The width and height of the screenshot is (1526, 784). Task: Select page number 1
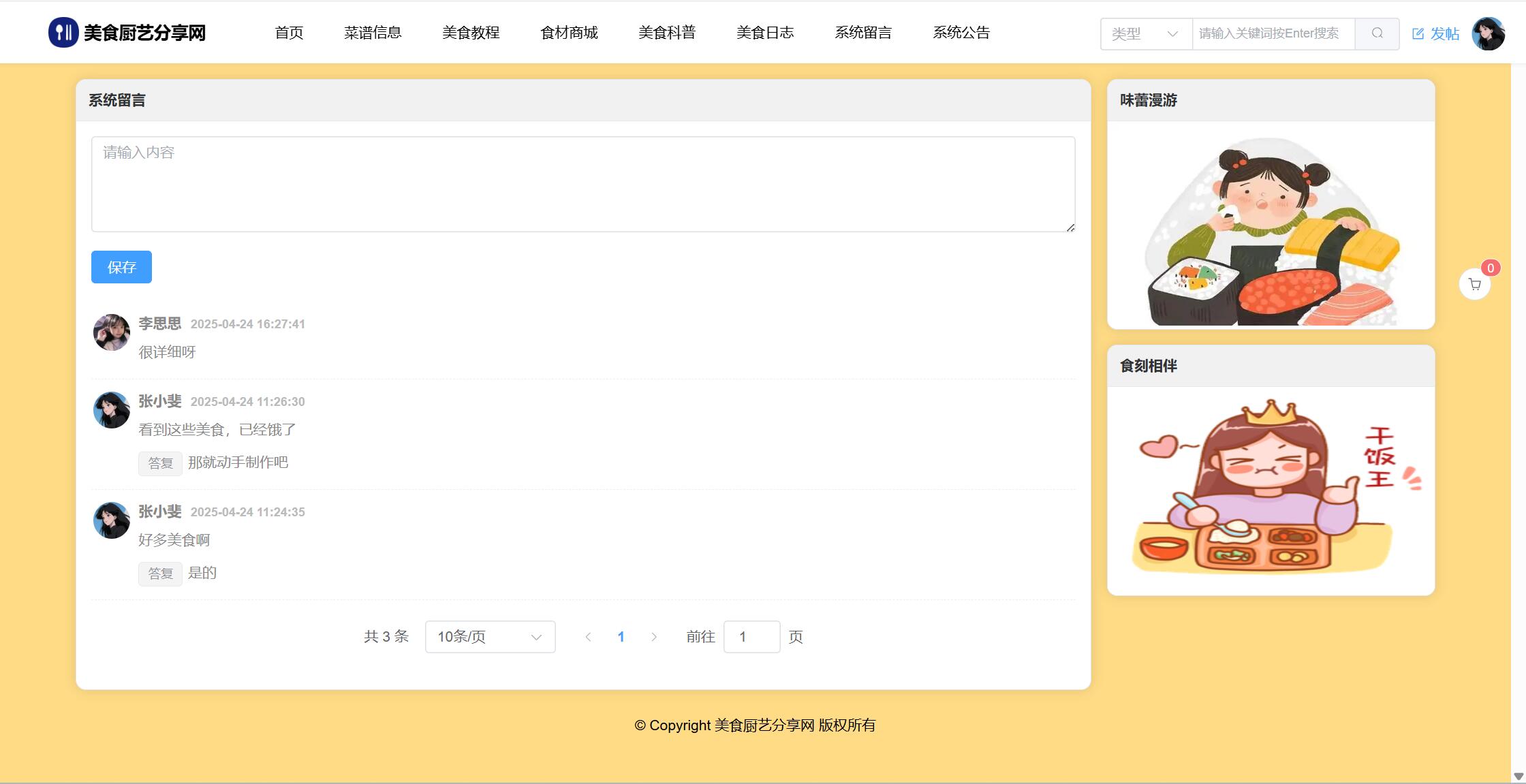click(x=621, y=637)
